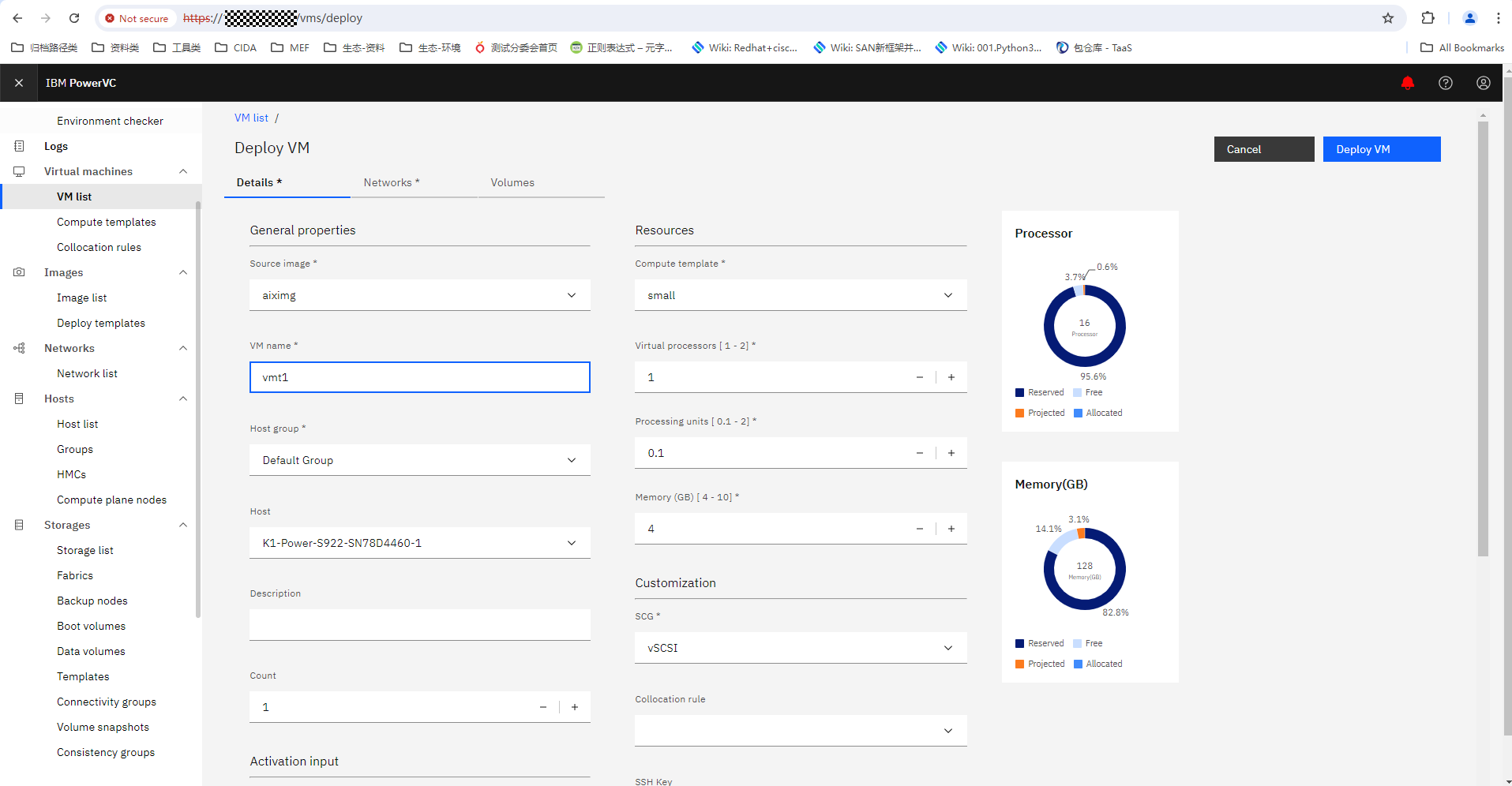Decrease the Count value with minus
Screen dimensions: 1512x786
coord(543,707)
